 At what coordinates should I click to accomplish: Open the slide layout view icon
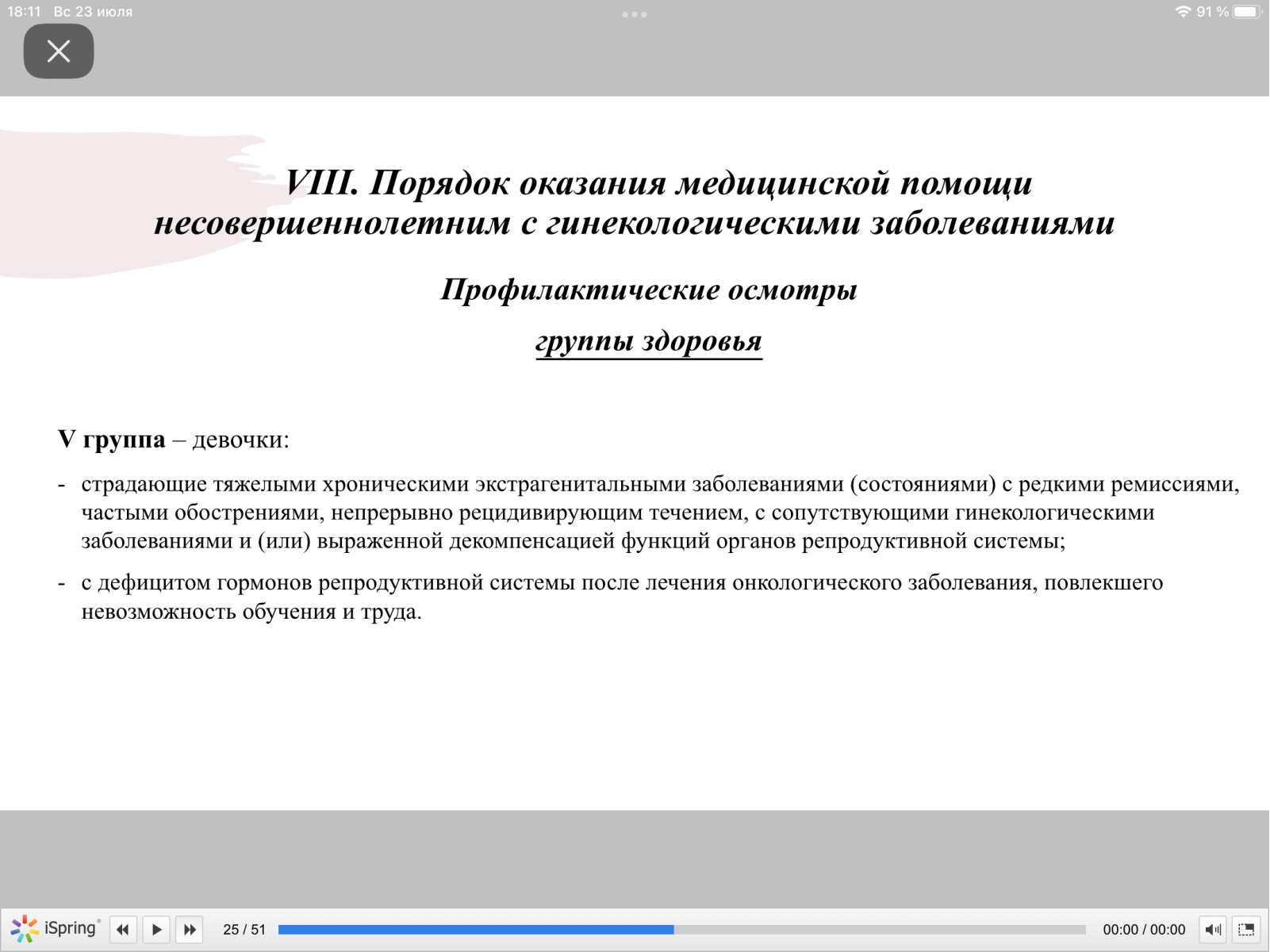pyautogui.click(x=1246, y=930)
